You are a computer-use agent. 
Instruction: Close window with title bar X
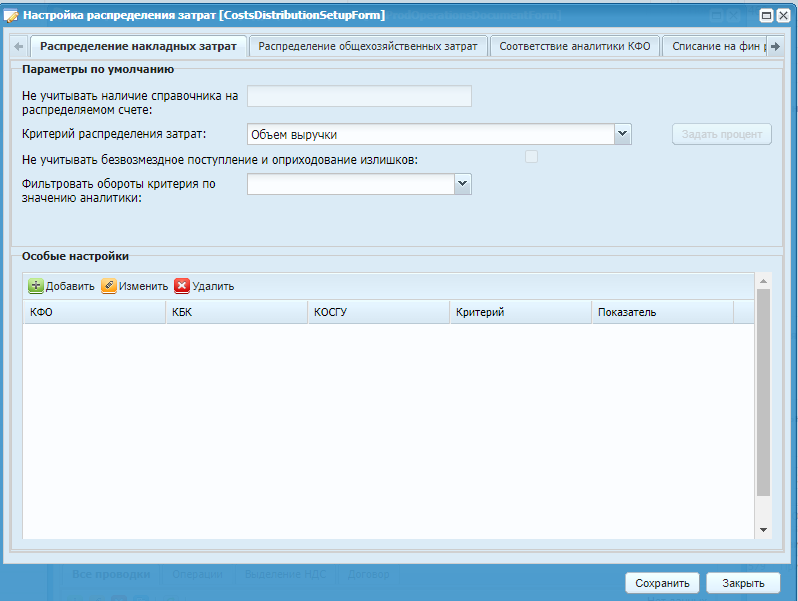[784, 16]
